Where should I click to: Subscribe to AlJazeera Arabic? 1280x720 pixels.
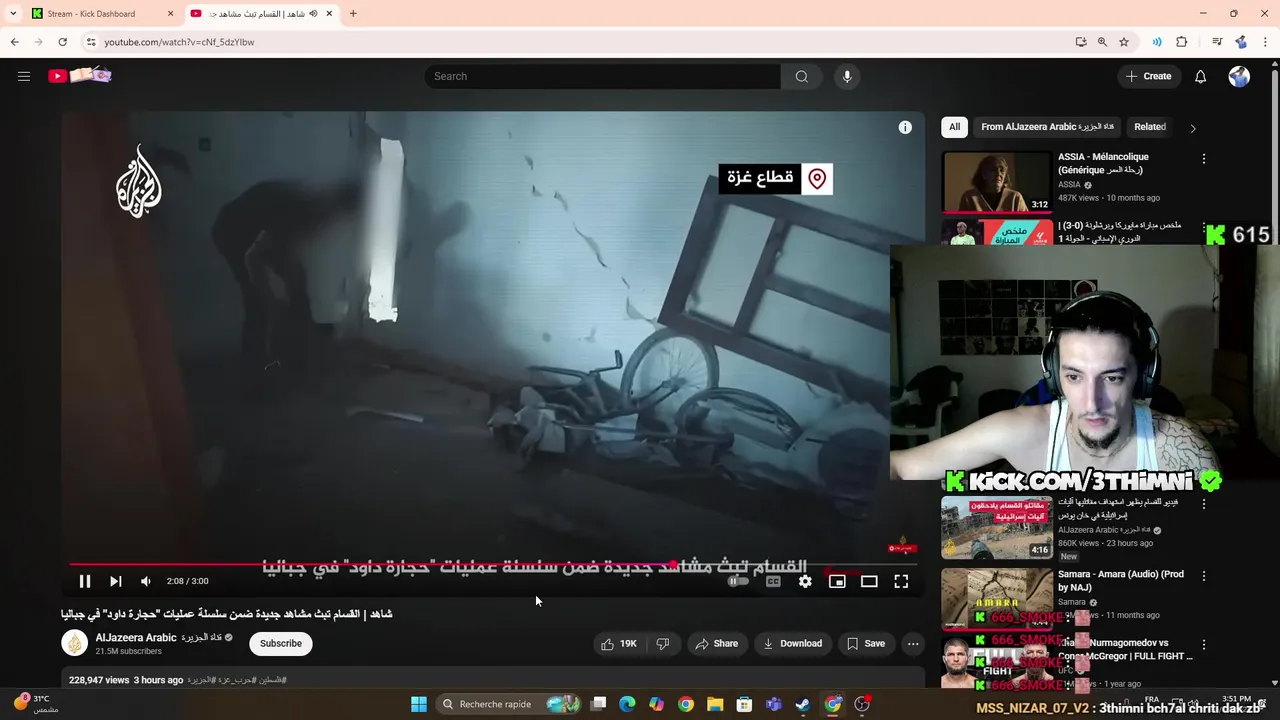click(281, 644)
